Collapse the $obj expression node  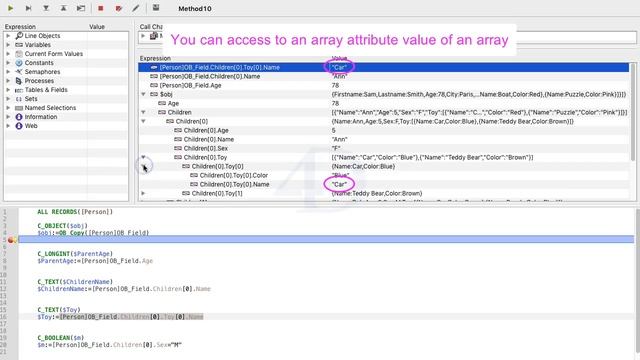tap(143, 94)
